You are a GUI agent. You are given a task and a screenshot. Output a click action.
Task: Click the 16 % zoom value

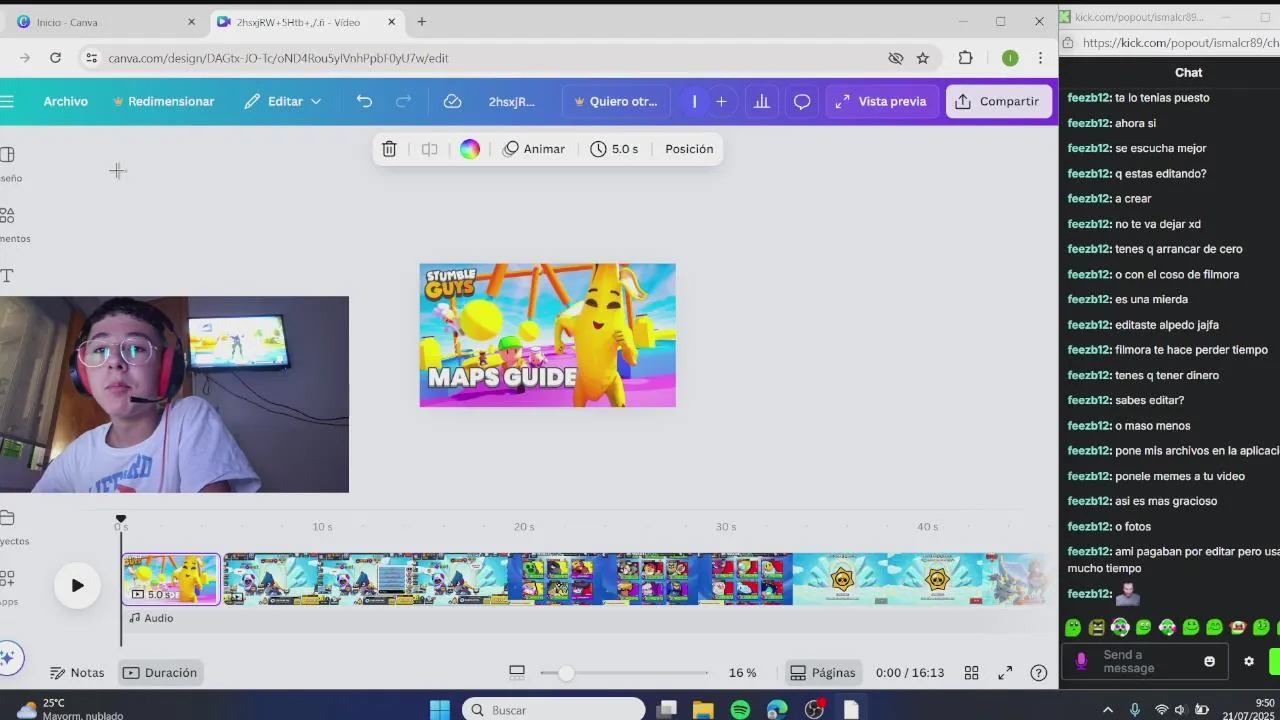(x=742, y=673)
